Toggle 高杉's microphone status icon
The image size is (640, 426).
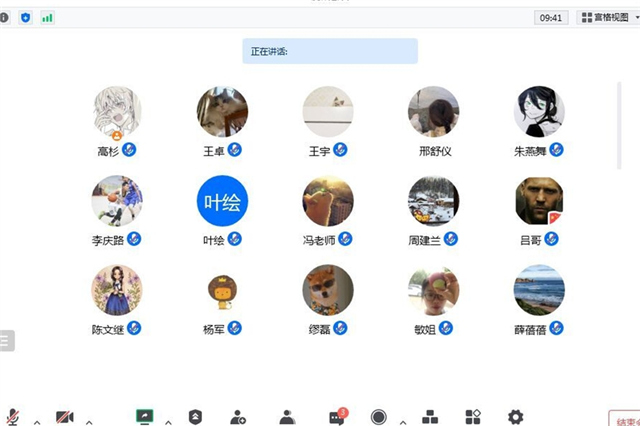pyautogui.click(x=129, y=150)
